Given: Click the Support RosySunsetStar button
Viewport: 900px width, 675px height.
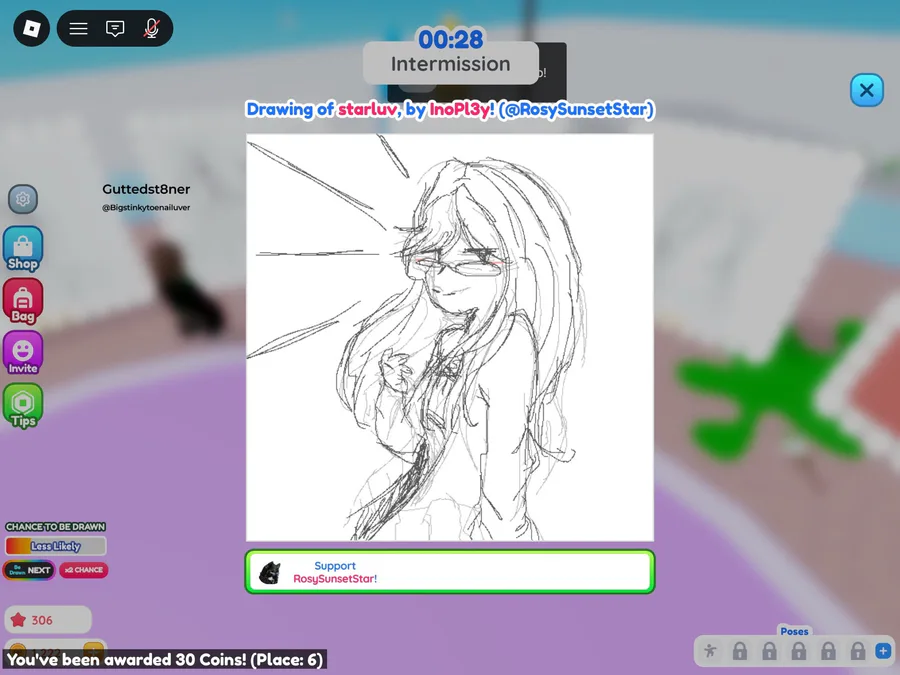Looking at the screenshot, I should (x=450, y=572).
